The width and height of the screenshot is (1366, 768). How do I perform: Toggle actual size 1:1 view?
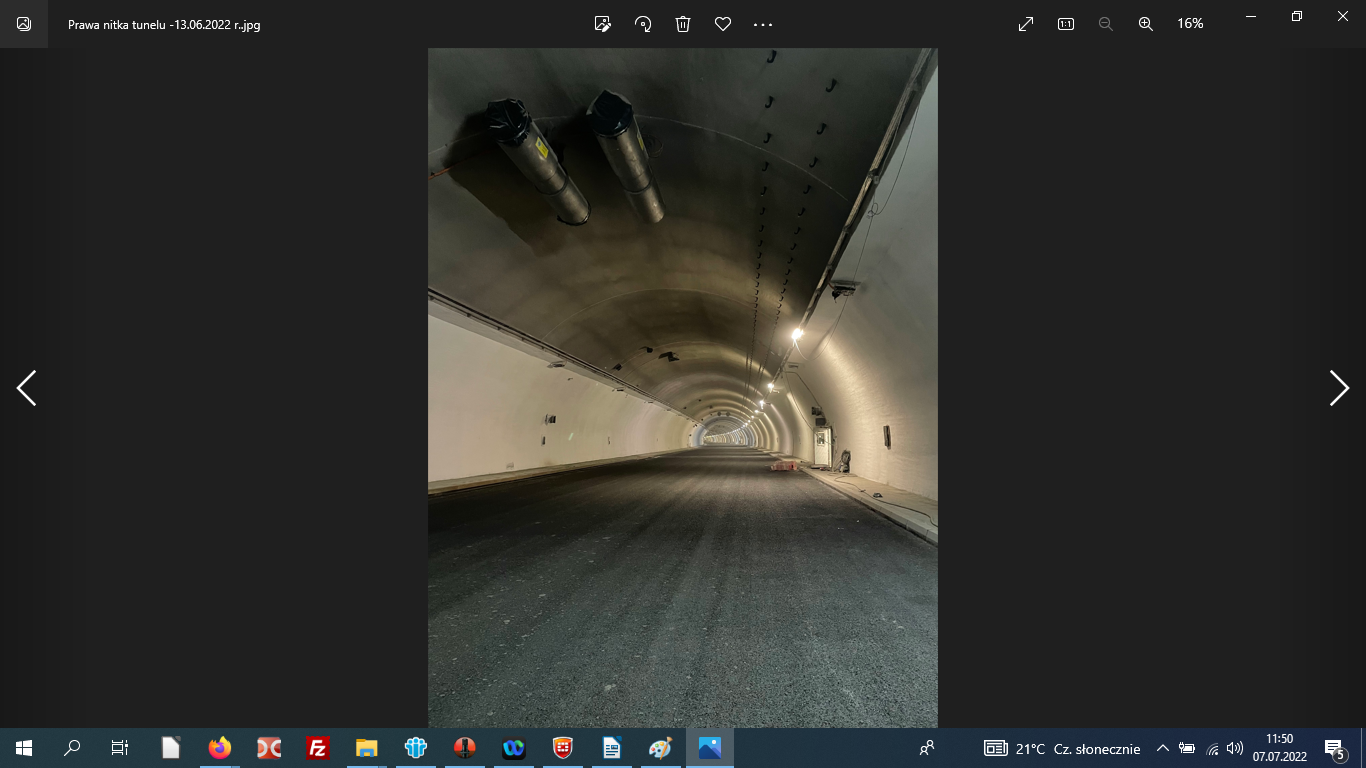click(1066, 24)
